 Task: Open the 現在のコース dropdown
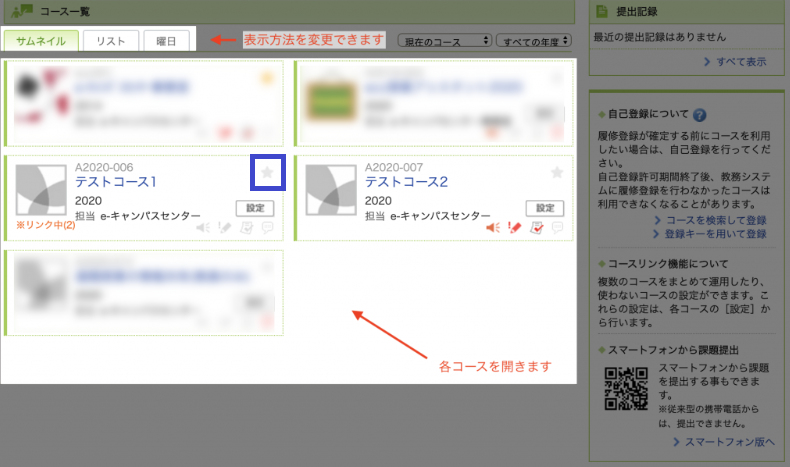445,40
